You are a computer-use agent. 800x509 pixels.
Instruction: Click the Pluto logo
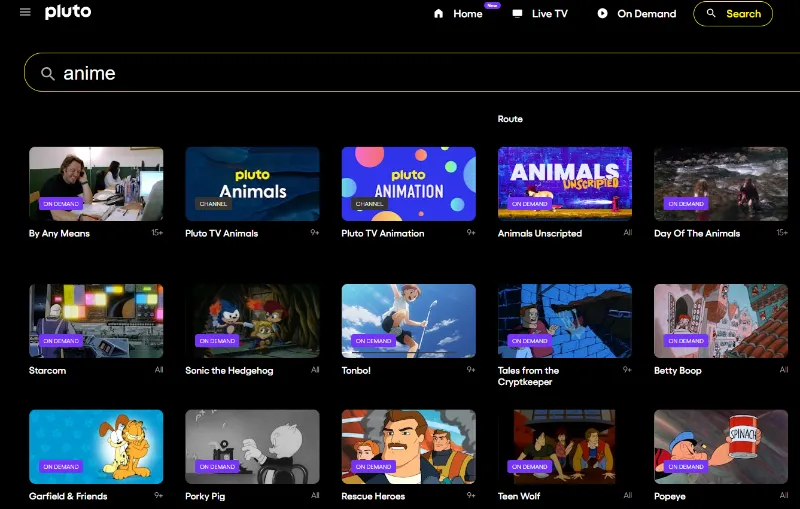68,12
